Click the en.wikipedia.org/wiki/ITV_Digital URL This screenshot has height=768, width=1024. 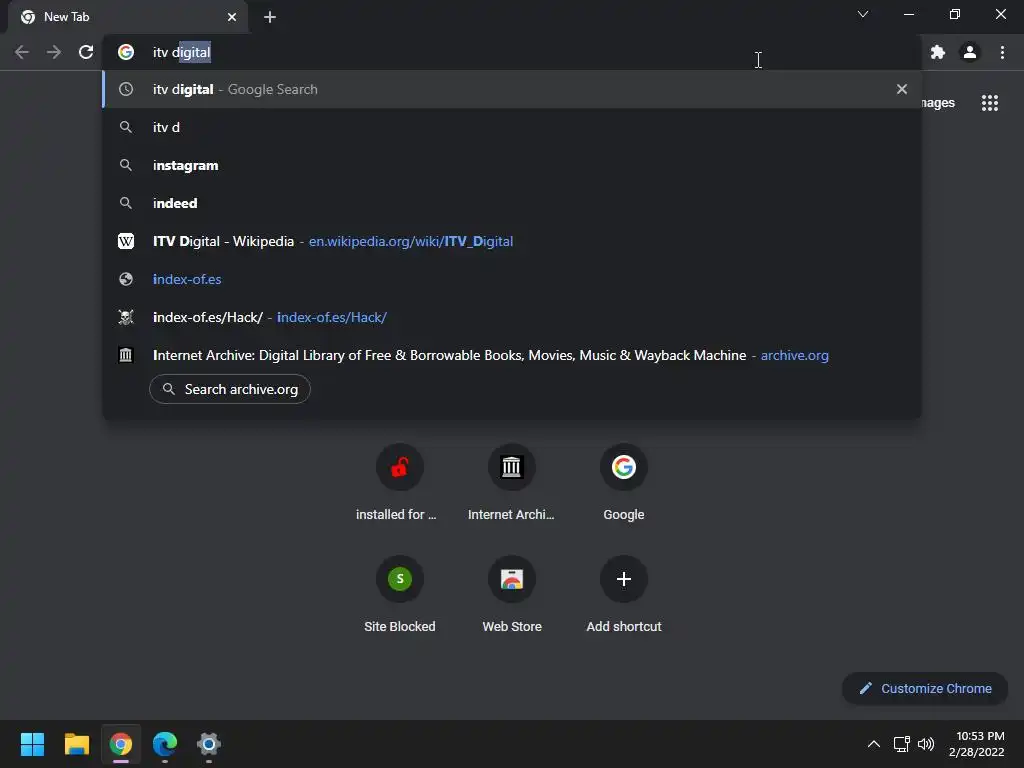point(411,242)
